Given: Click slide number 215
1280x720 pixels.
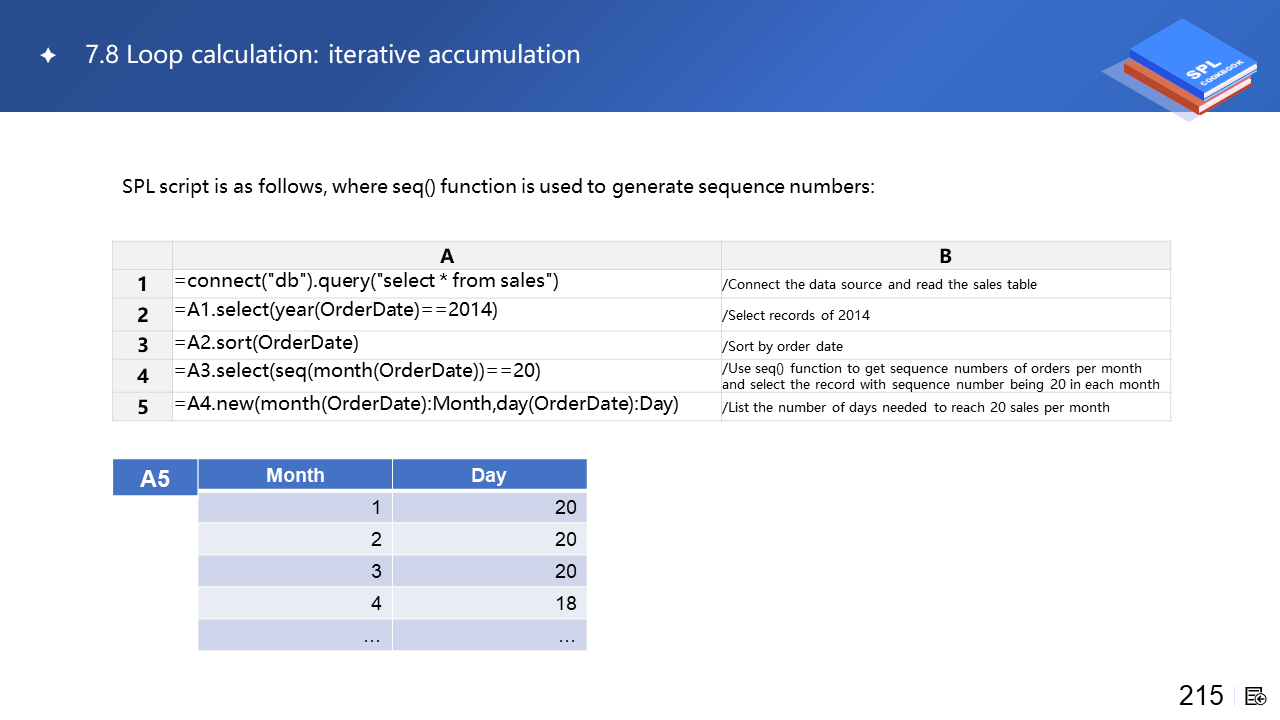Looking at the screenshot, I should click(1200, 696).
